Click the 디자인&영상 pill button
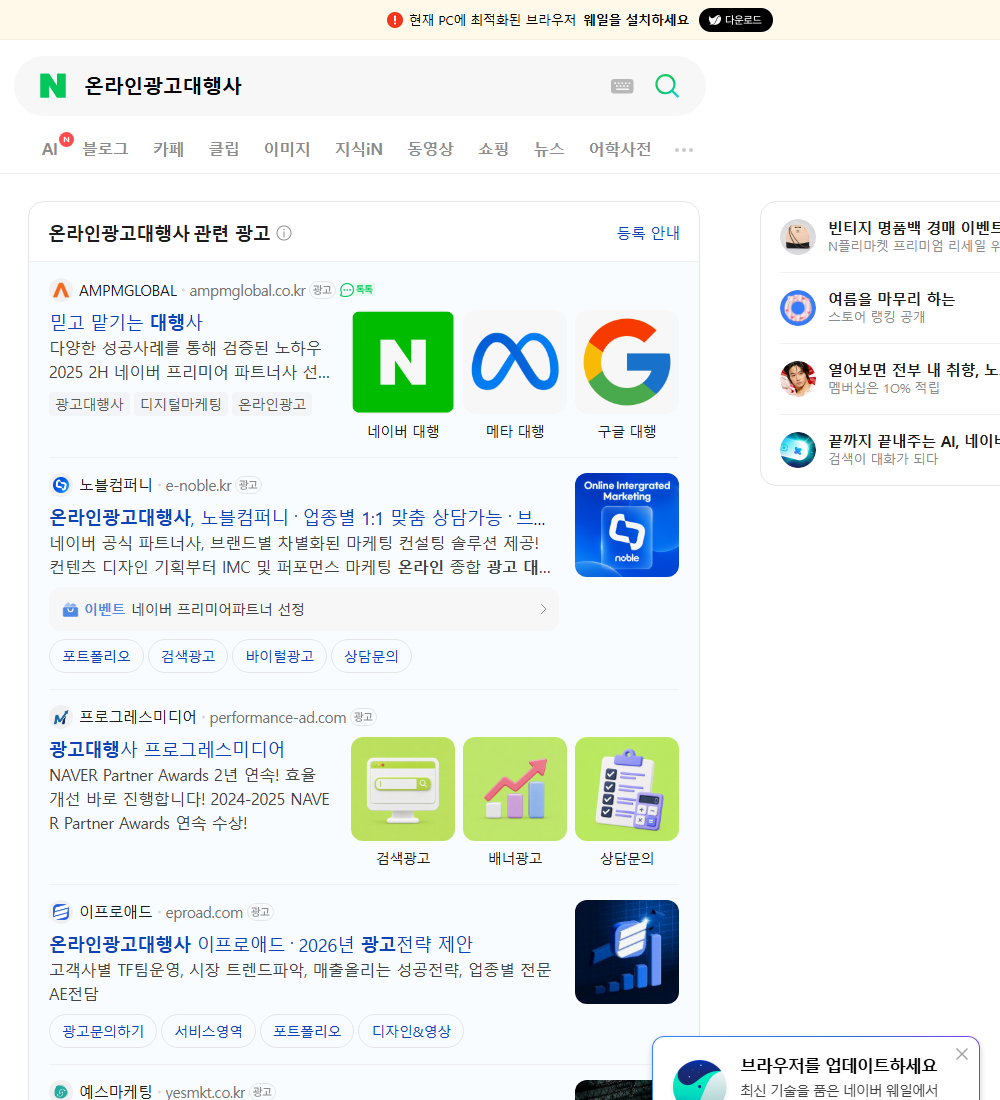This screenshot has width=1000, height=1100. (x=411, y=1031)
